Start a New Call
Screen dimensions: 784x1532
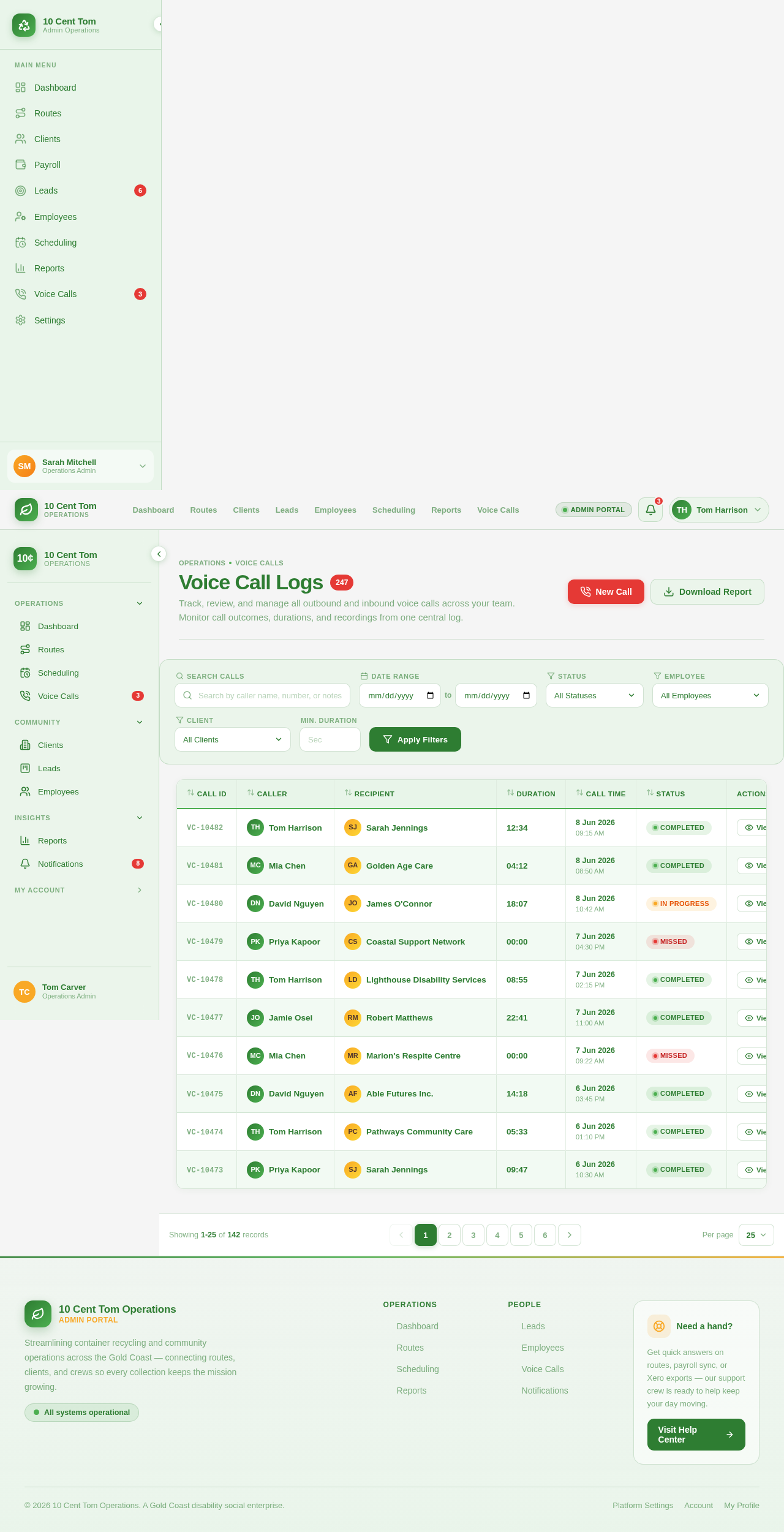606,592
